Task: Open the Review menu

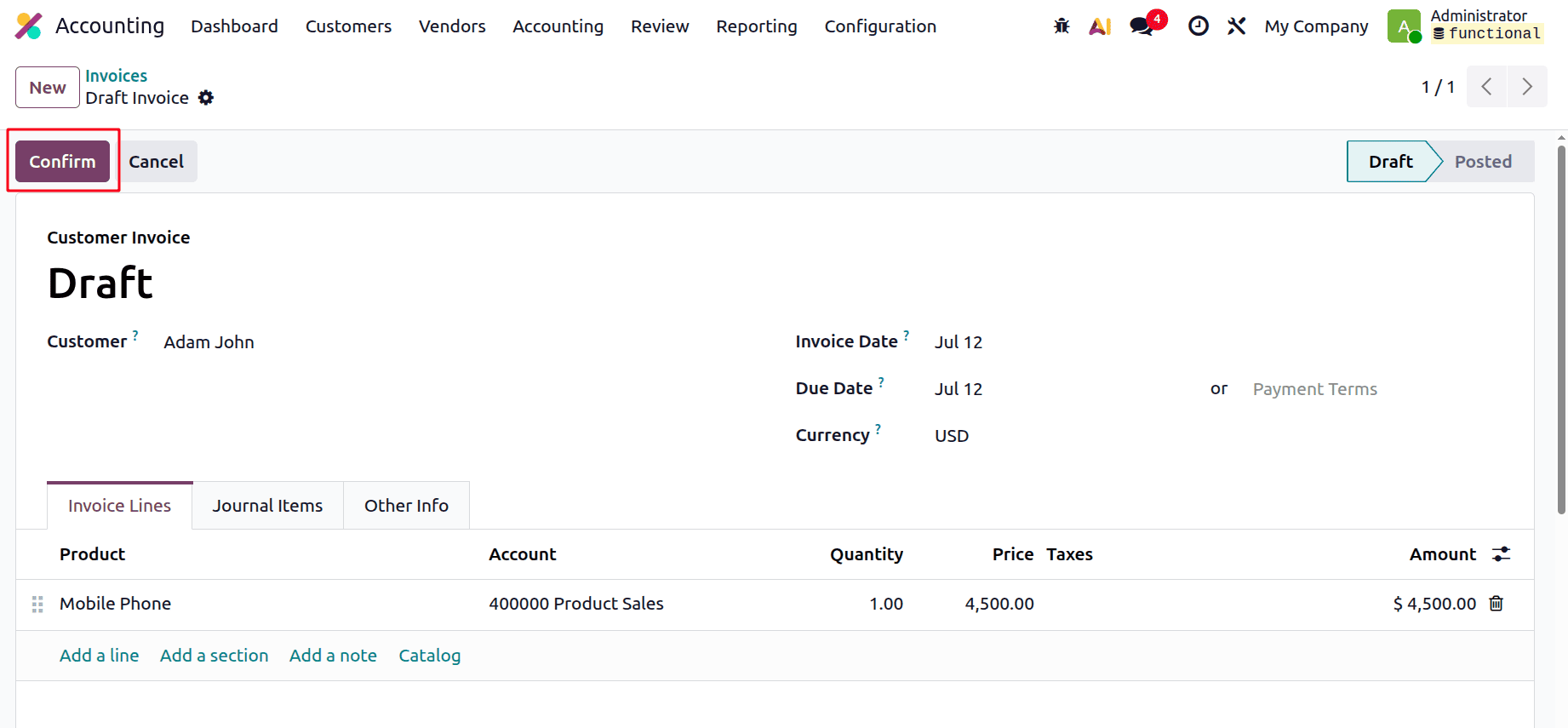Action: pyautogui.click(x=660, y=26)
